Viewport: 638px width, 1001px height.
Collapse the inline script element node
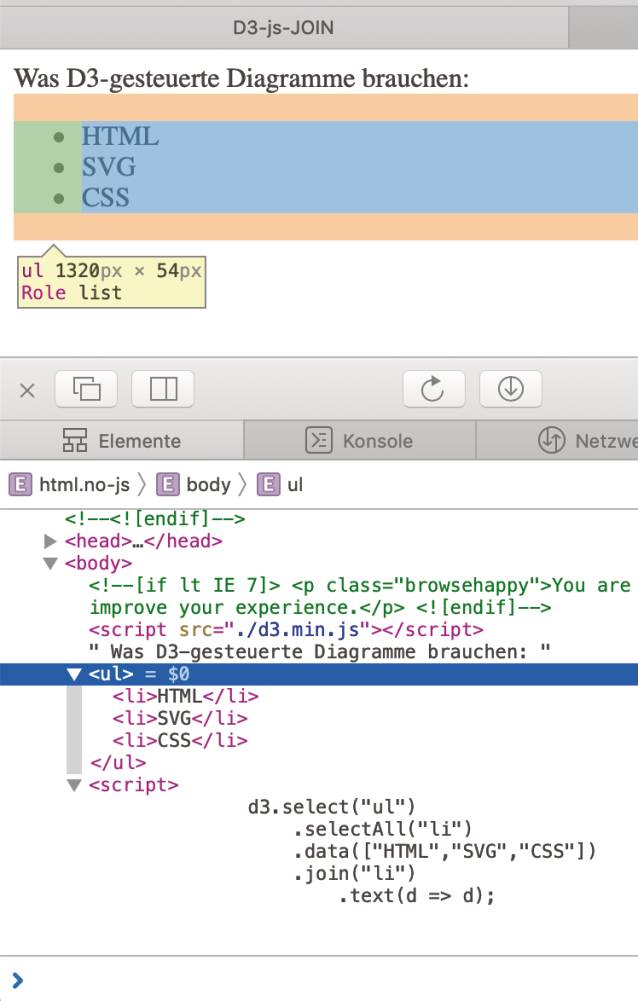74,785
